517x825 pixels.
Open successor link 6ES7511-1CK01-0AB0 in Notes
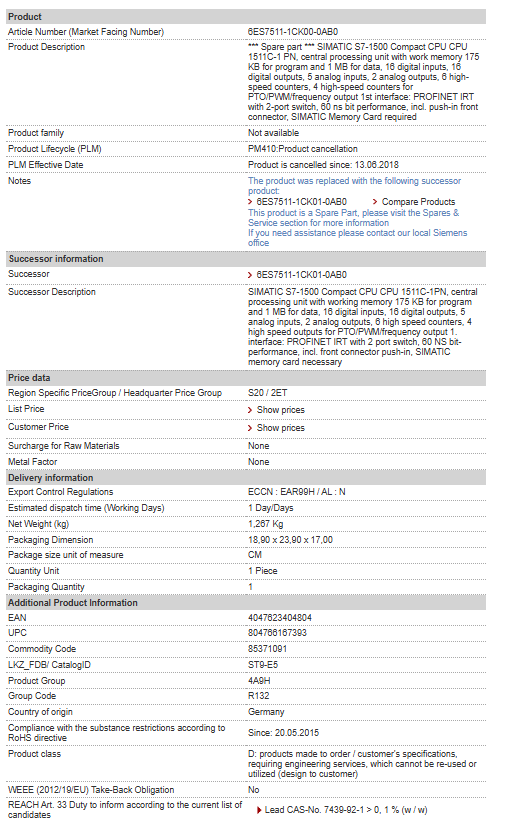click(x=301, y=202)
